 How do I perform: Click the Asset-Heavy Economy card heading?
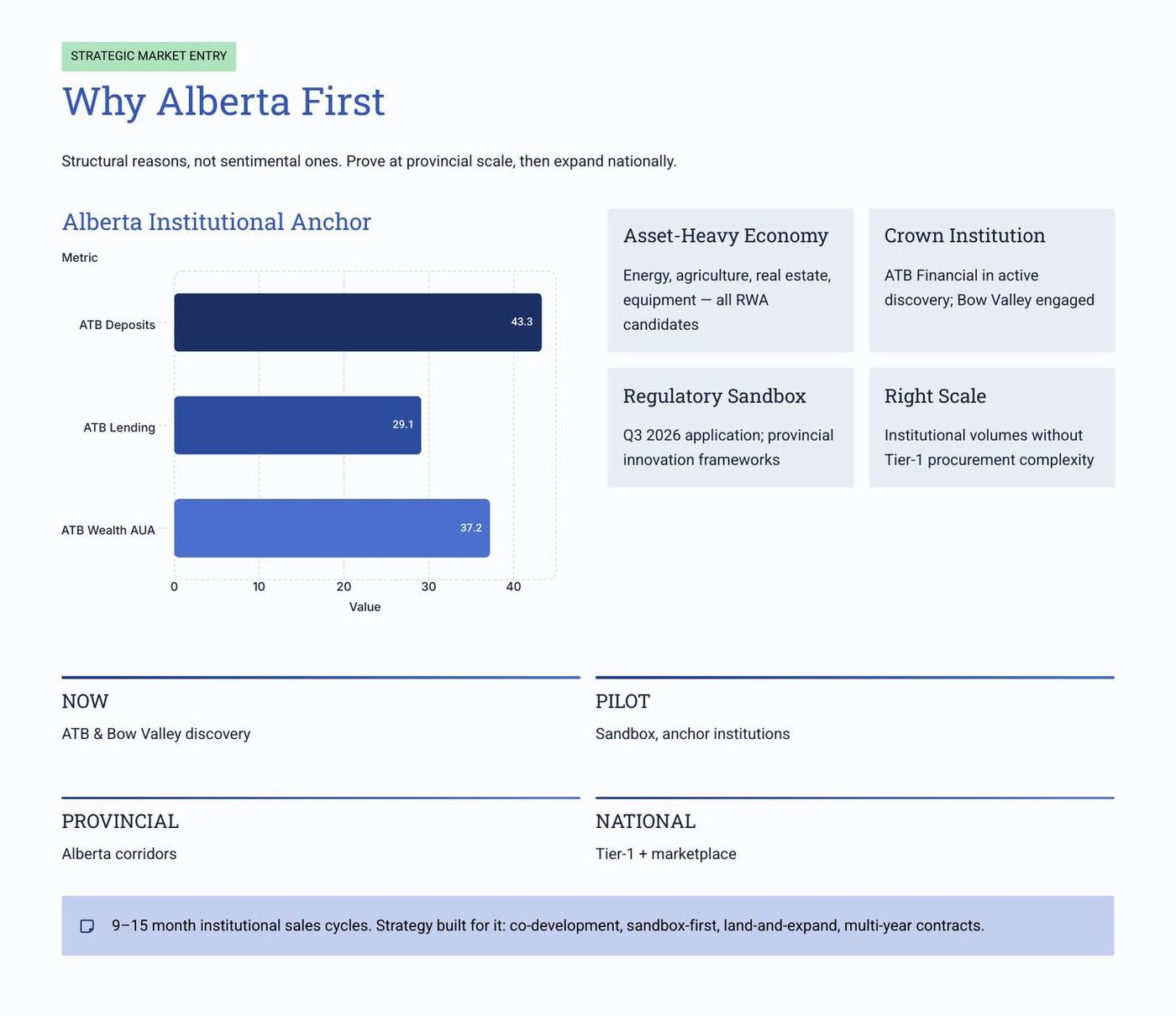click(x=726, y=236)
